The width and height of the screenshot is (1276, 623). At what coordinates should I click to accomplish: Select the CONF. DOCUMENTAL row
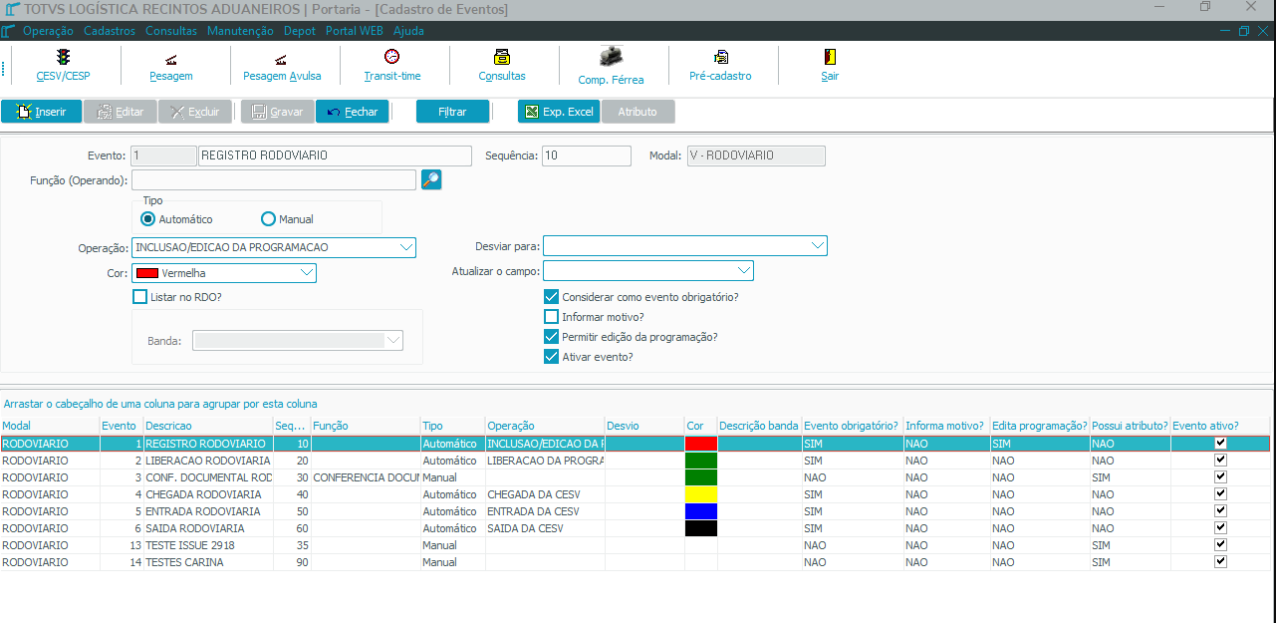click(x=635, y=477)
